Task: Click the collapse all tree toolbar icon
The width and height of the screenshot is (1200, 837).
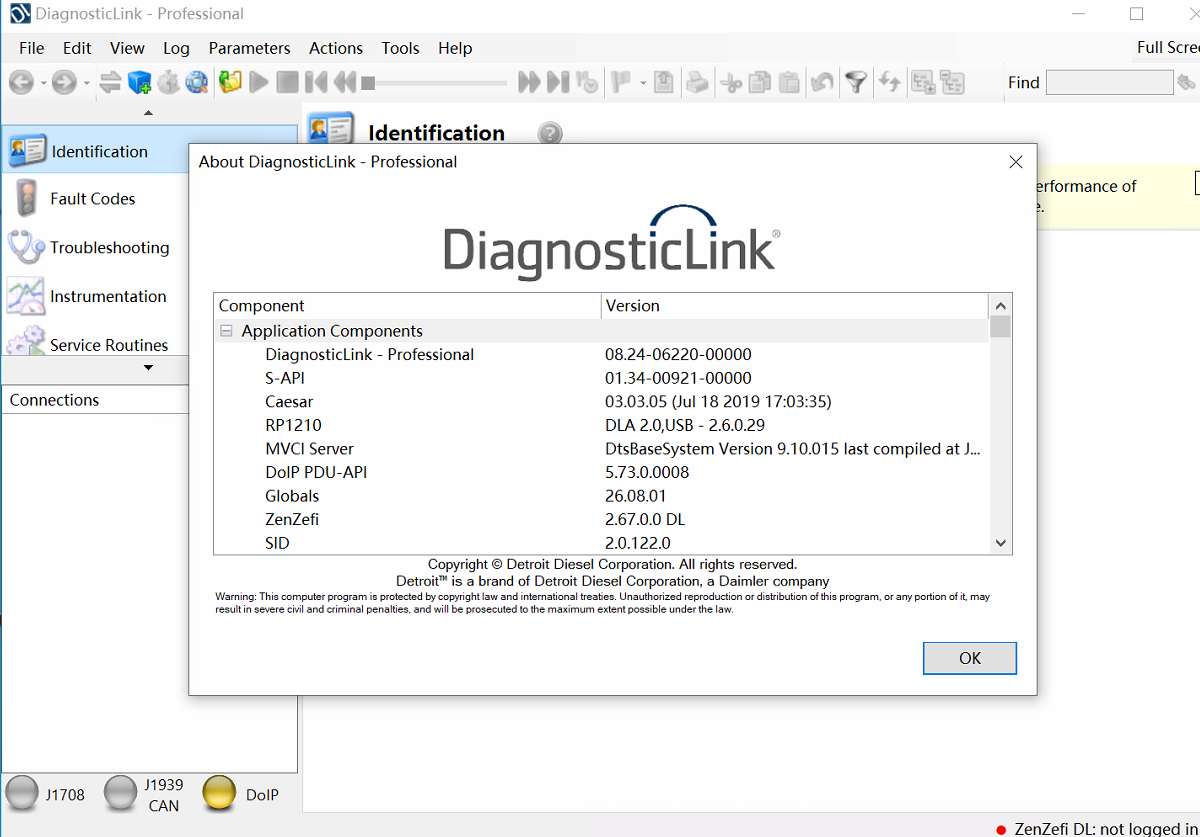Action: point(952,82)
